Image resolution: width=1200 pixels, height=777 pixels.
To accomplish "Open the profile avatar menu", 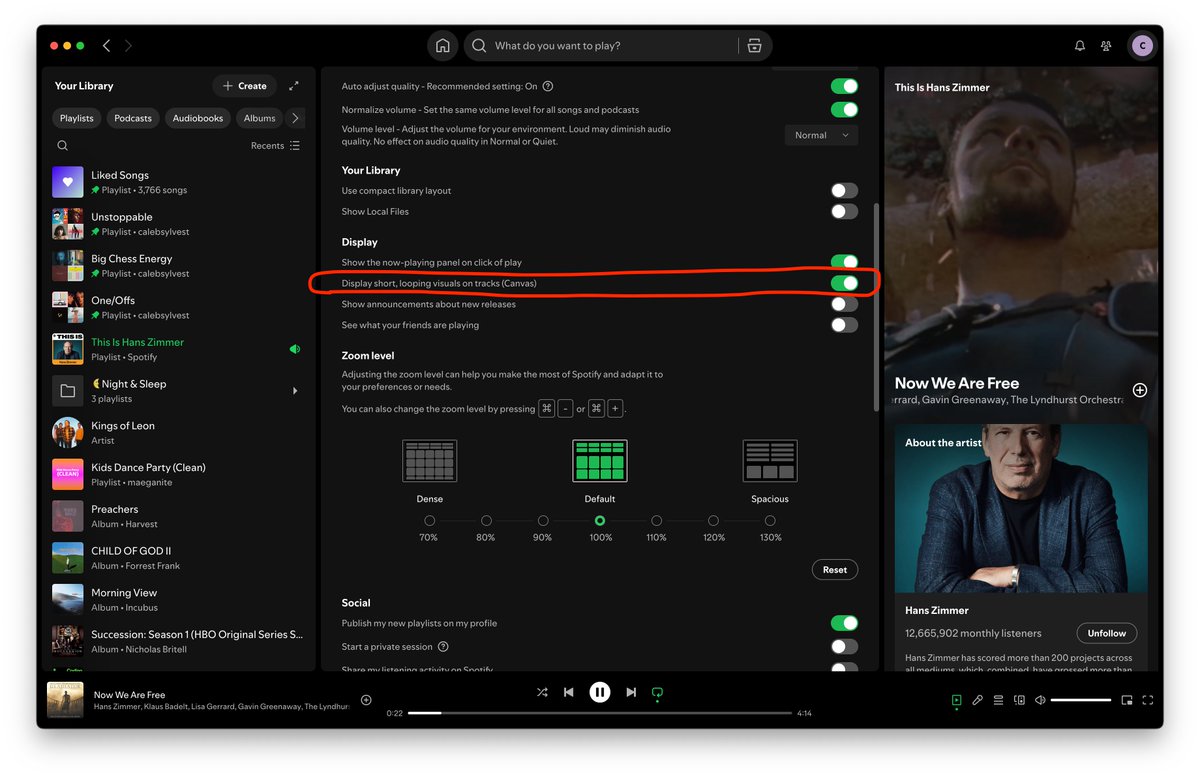I will coord(1142,46).
